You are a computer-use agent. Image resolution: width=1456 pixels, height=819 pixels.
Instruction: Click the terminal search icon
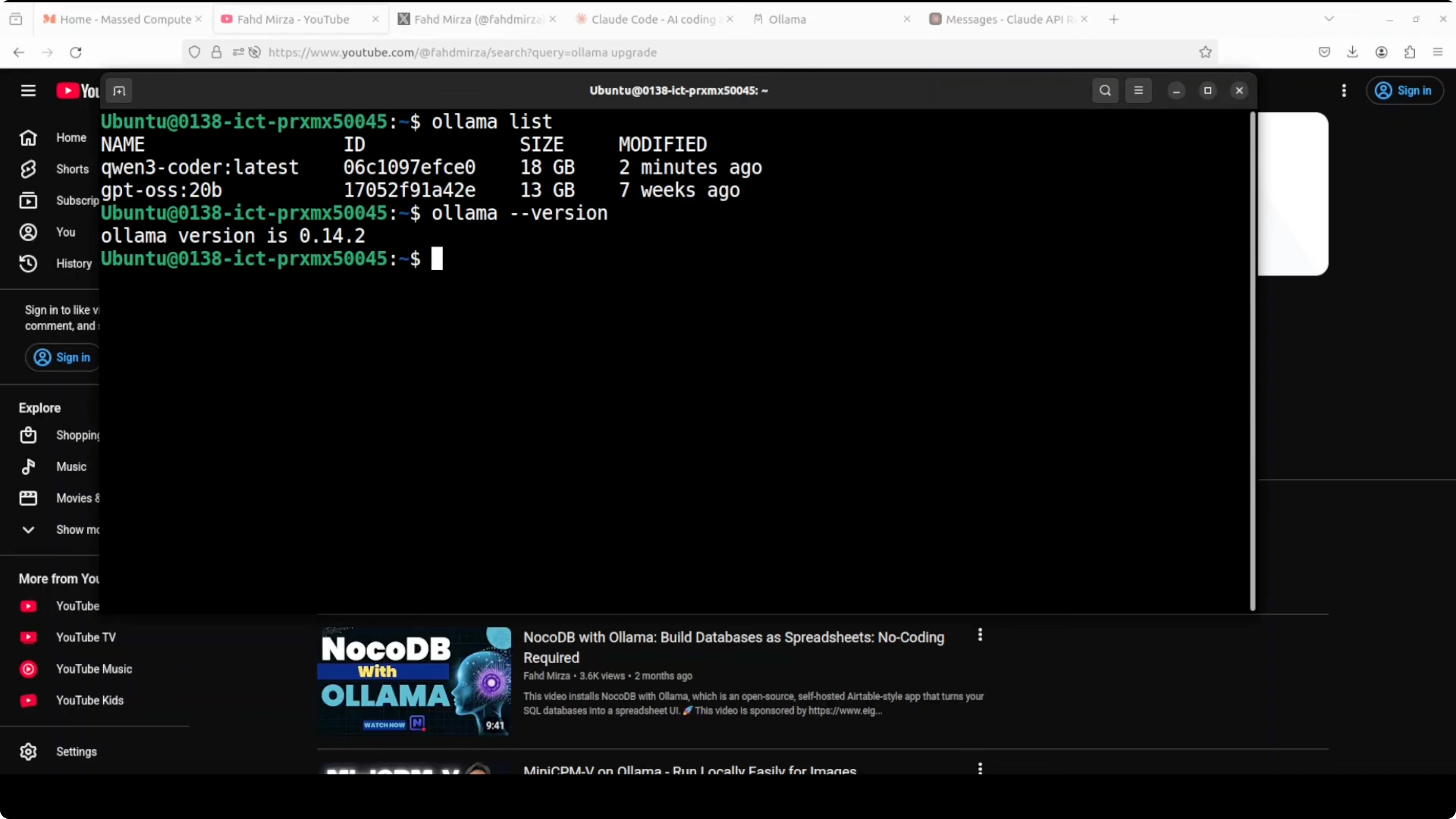tap(1105, 91)
